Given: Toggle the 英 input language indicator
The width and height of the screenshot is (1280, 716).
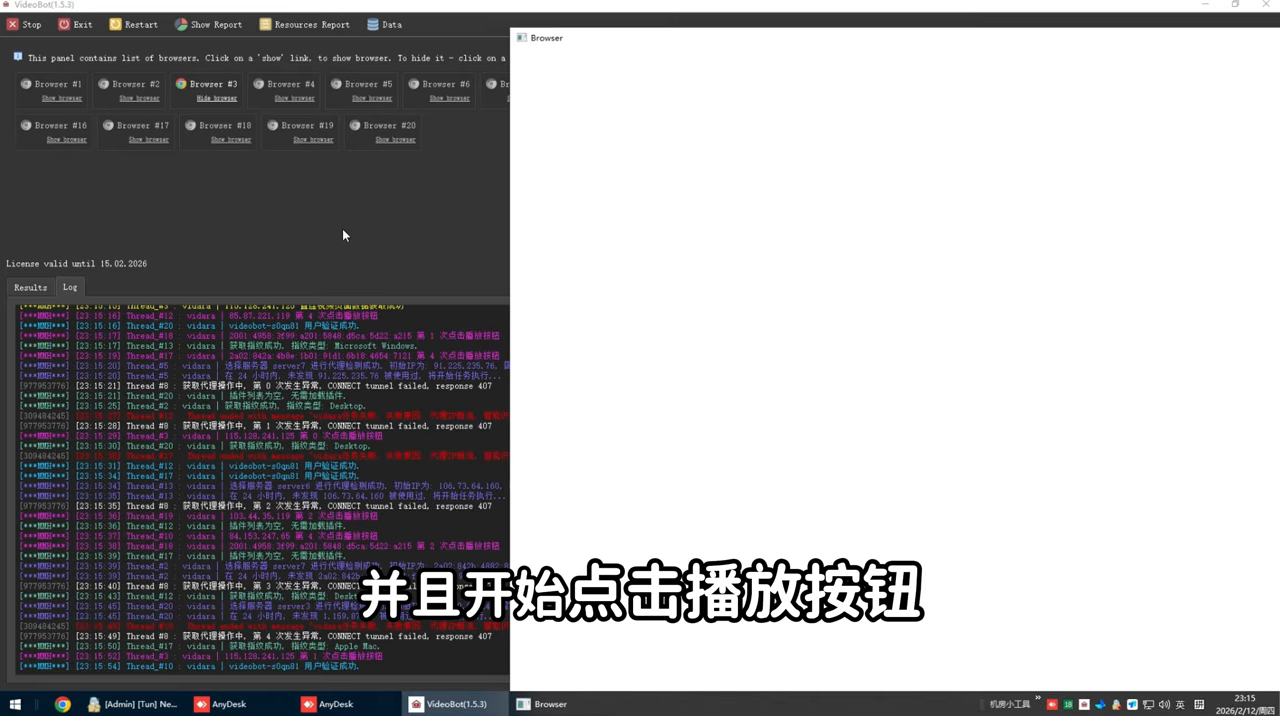Looking at the screenshot, I should click(x=1180, y=705).
